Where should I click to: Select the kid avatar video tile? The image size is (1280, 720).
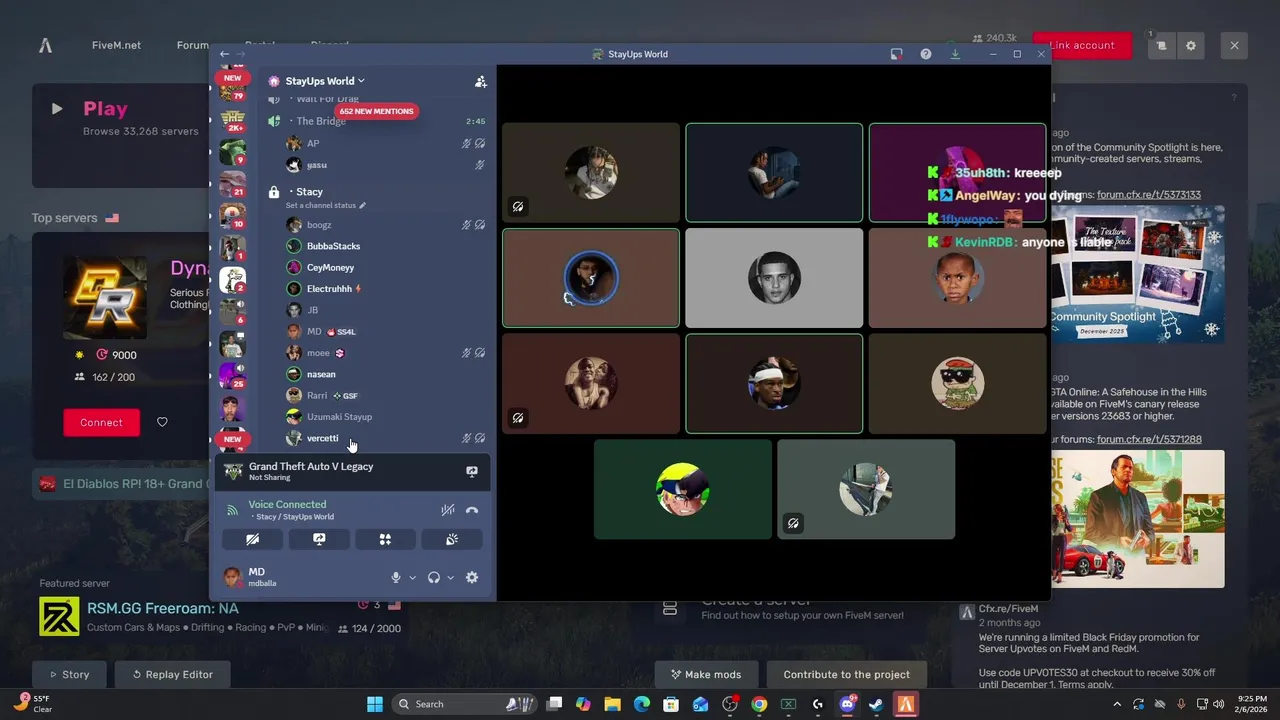pos(957,278)
